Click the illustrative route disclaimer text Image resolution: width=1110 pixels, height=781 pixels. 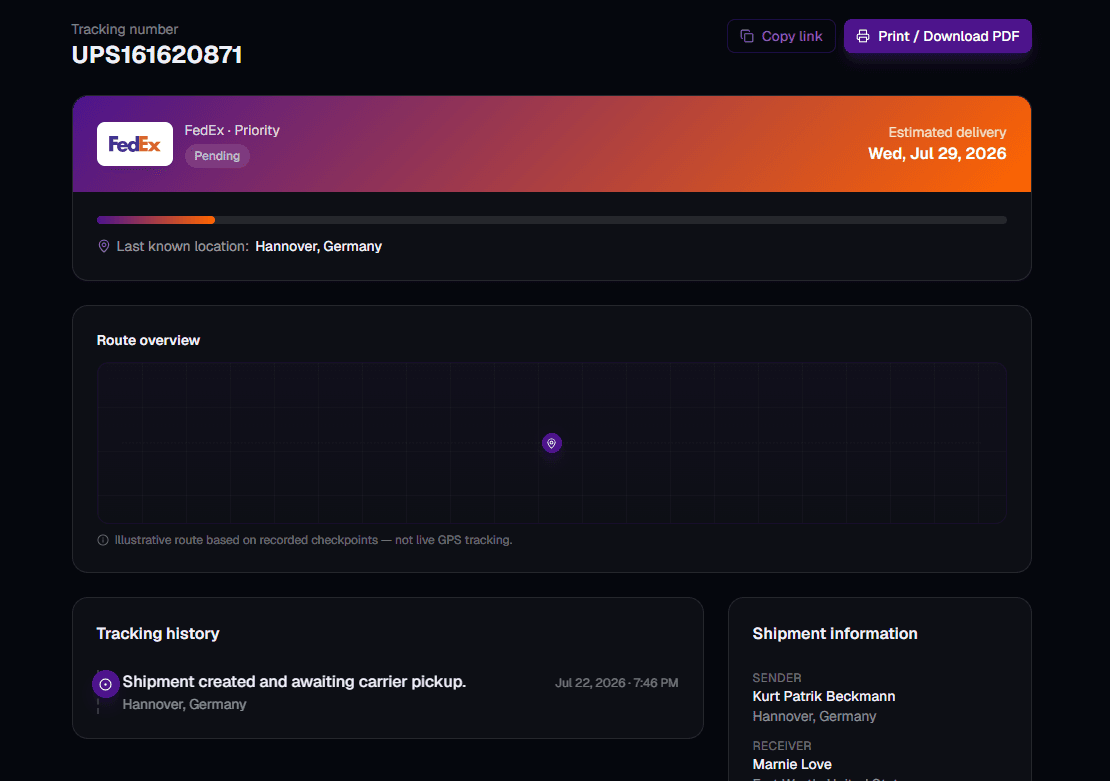[x=314, y=540]
